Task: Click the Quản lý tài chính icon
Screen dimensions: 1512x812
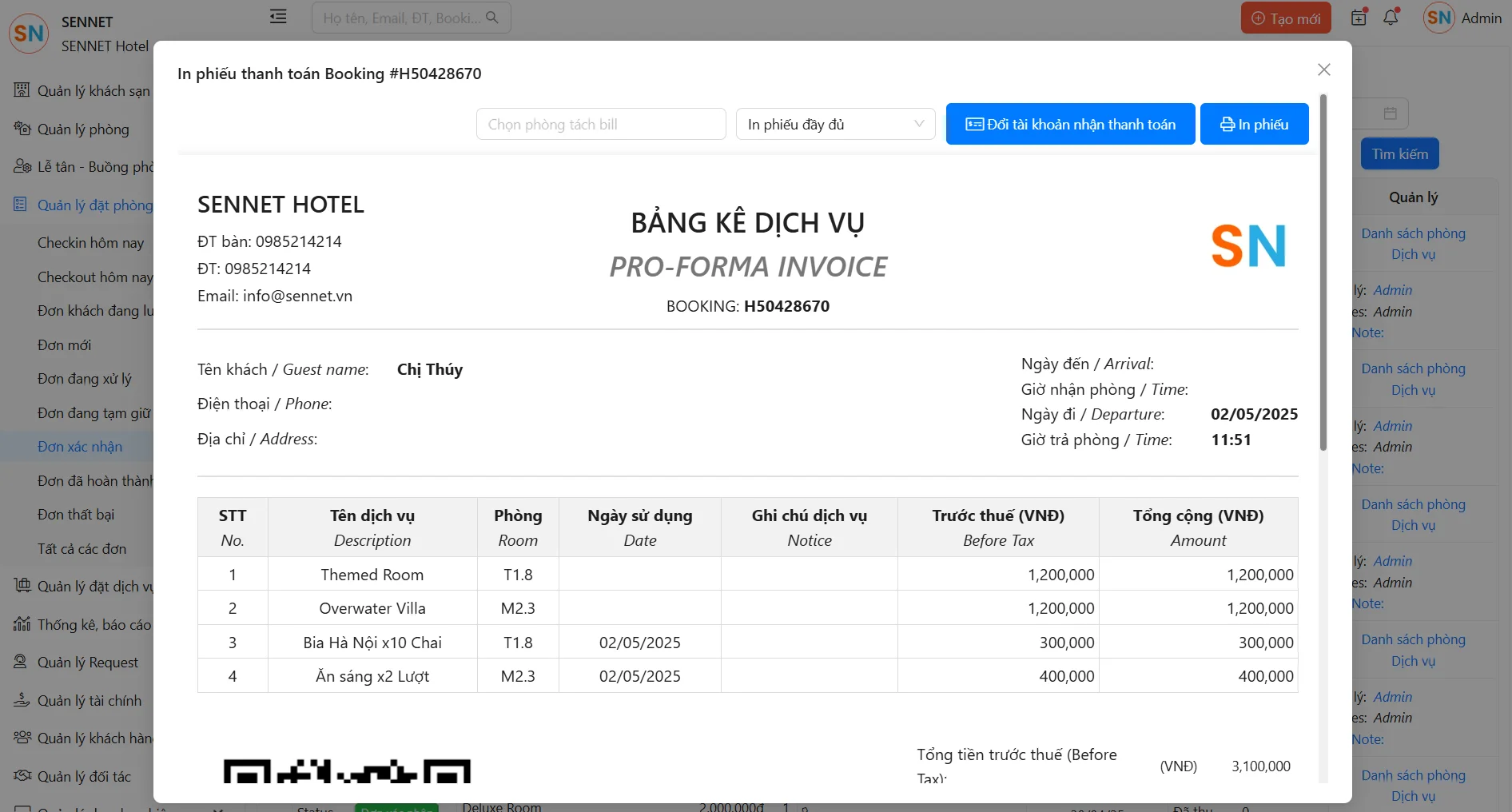Action: click(22, 700)
